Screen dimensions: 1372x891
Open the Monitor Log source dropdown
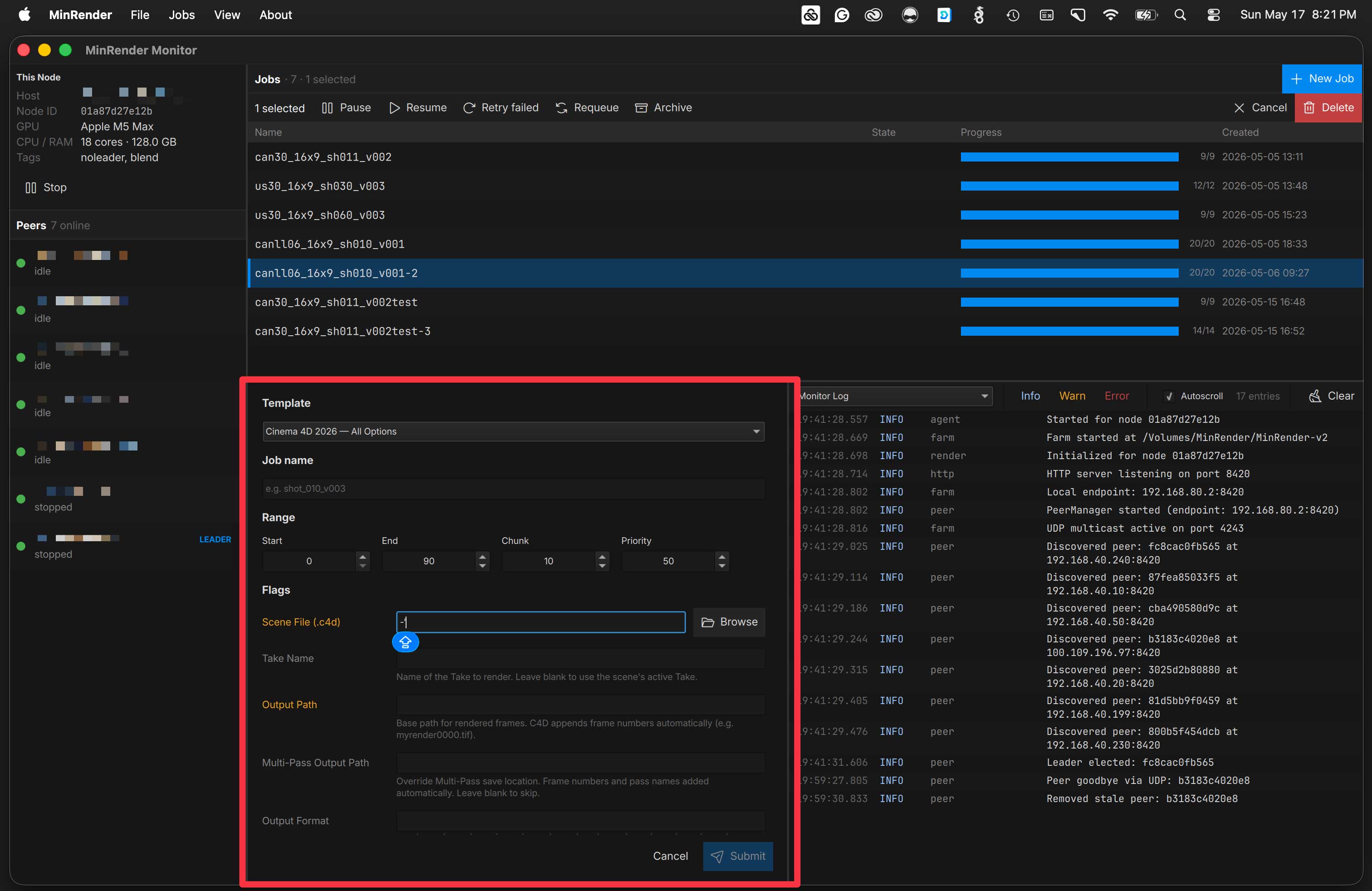coord(896,396)
